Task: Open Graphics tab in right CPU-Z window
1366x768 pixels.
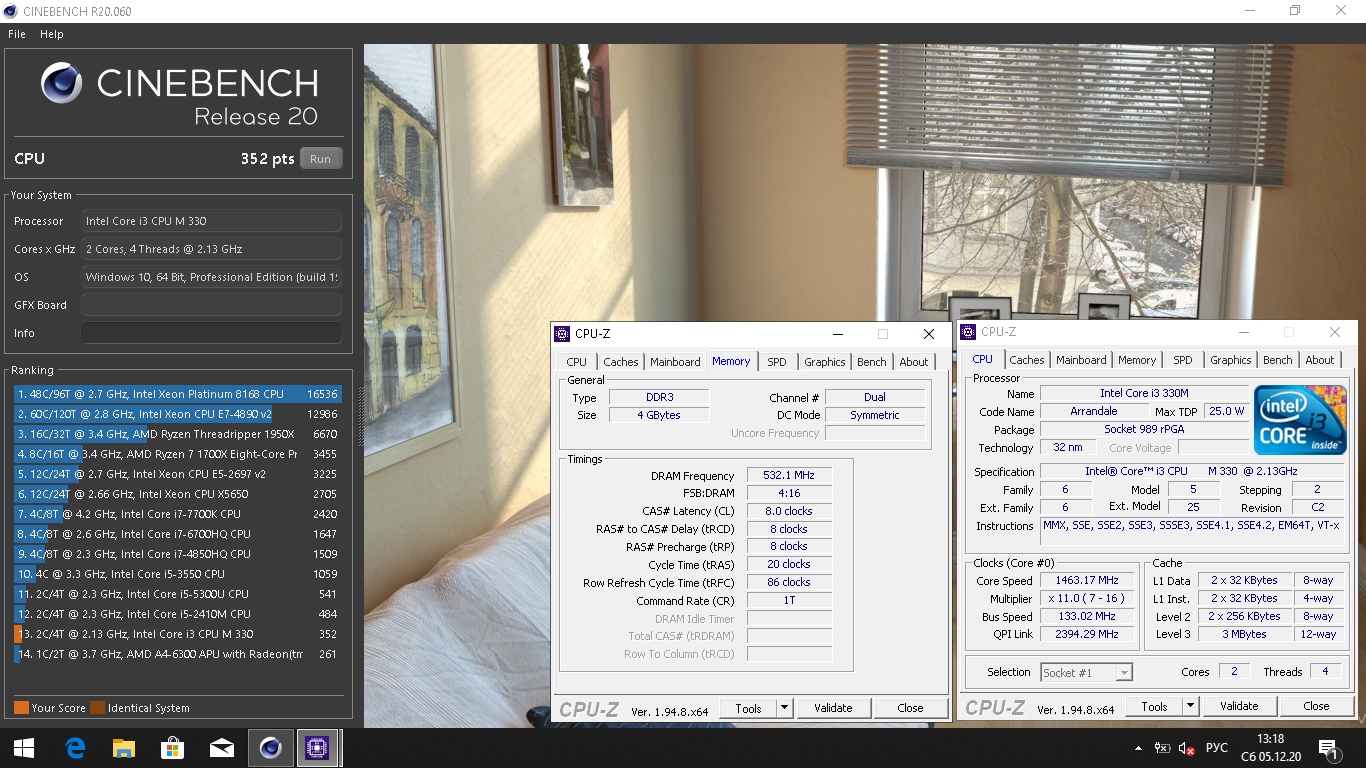Action: click(1231, 360)
